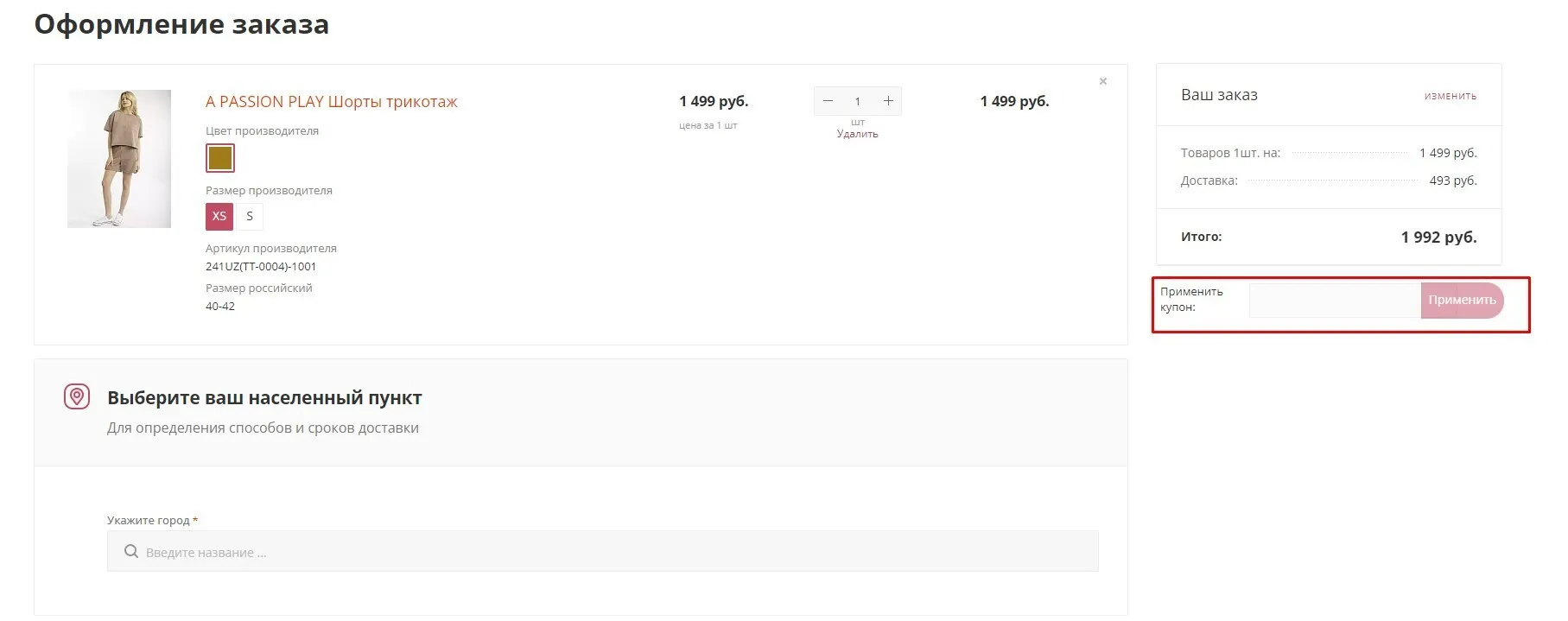Click the search magnifier icon in city field
This screenshot has width=1568, height=621.
(131, 551)
